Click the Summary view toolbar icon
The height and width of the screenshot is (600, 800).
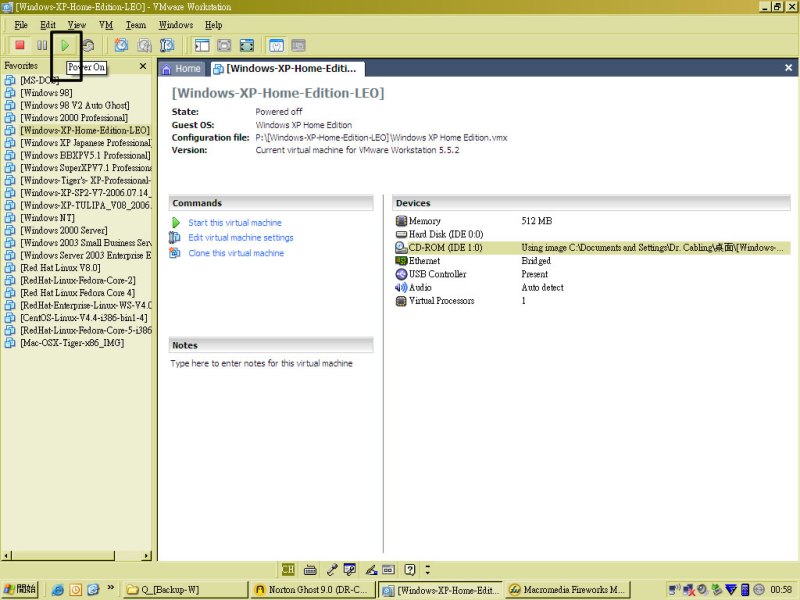(x=276, y=45)
